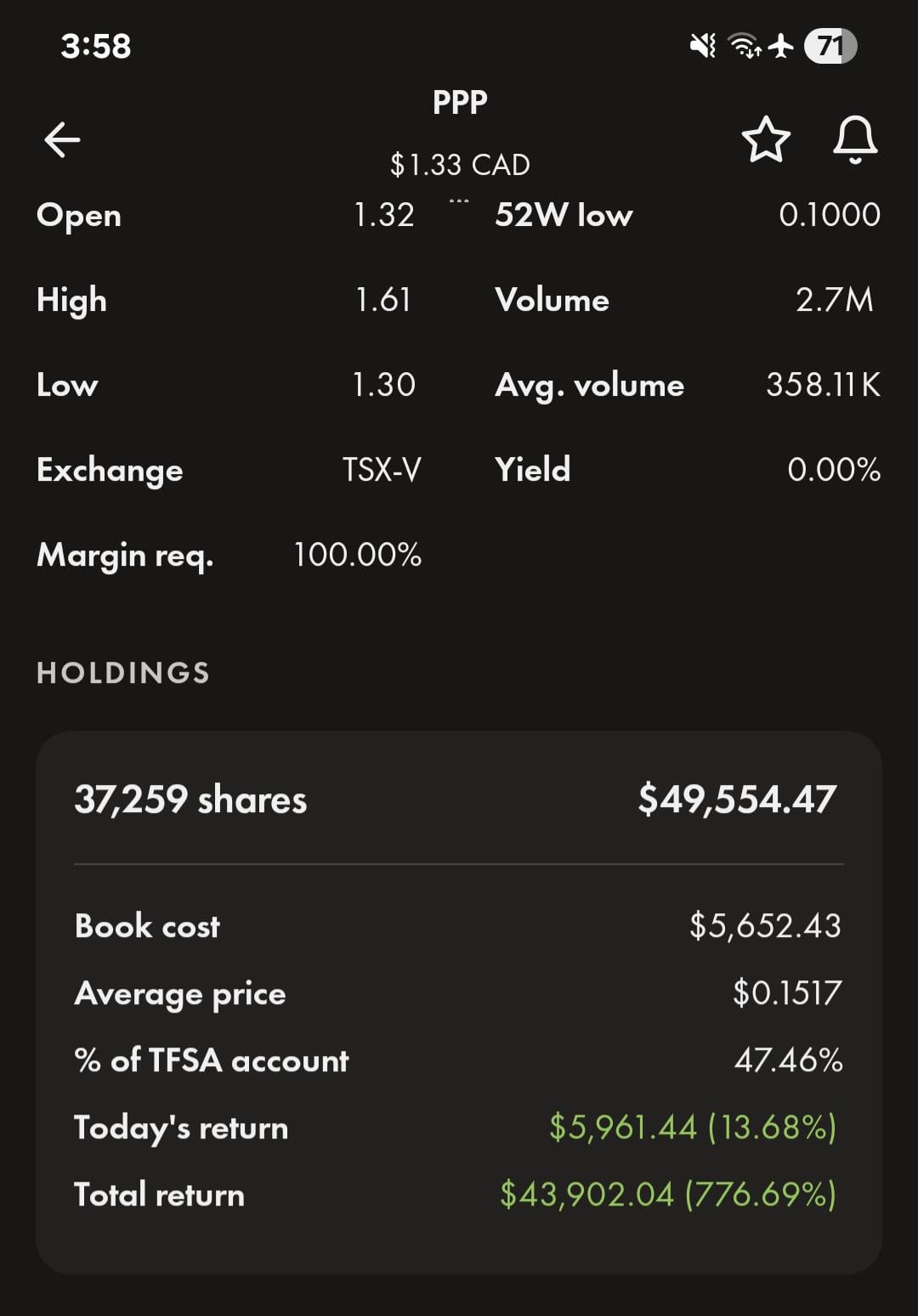Tap the 3:58 status bar clock
The height and width of the screenshot is (1316, 918).
point(96,46)
